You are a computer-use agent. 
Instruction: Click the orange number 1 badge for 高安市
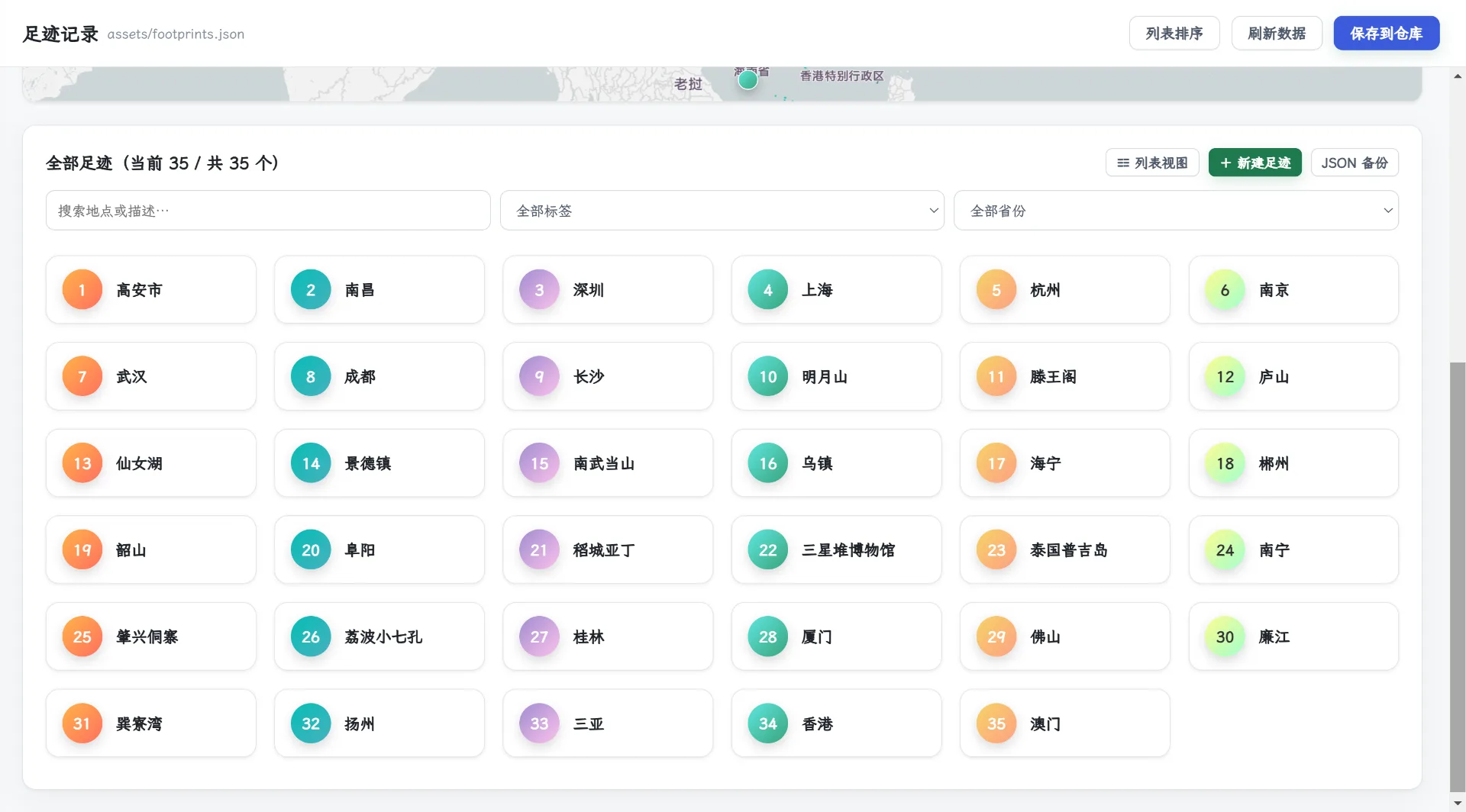click(x=82, y=290)
